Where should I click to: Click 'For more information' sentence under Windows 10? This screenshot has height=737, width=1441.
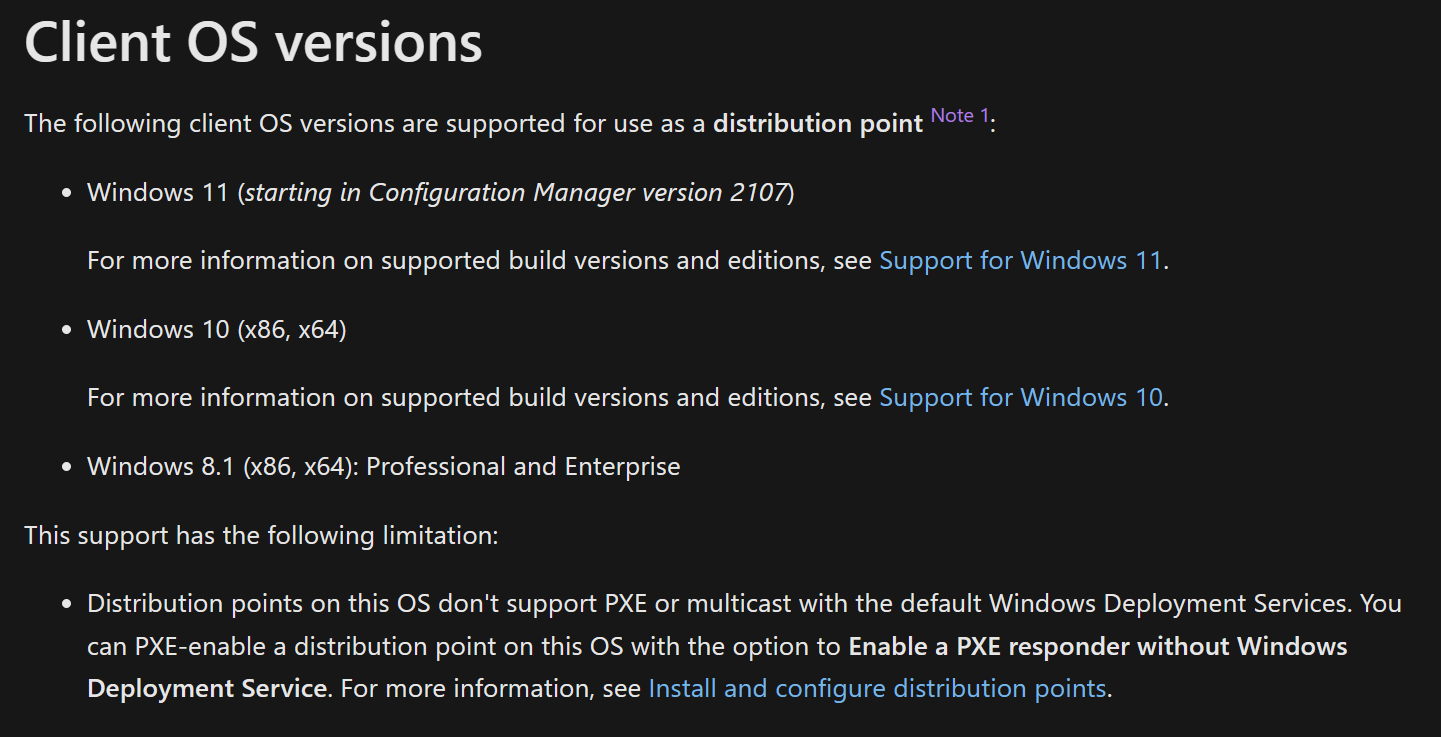point(628,398)
